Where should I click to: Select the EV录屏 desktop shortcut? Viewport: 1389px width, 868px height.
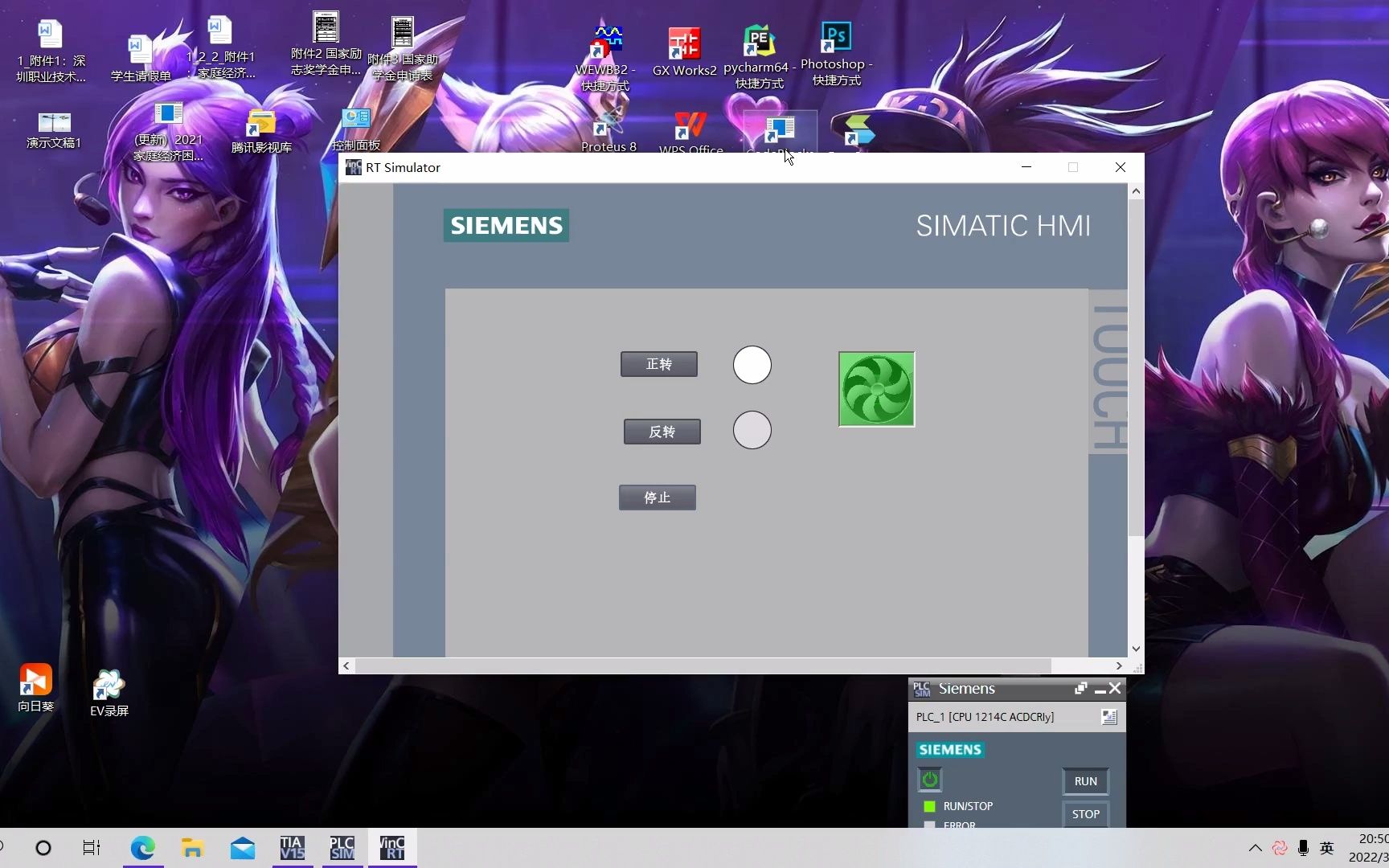tap(109, 693)
